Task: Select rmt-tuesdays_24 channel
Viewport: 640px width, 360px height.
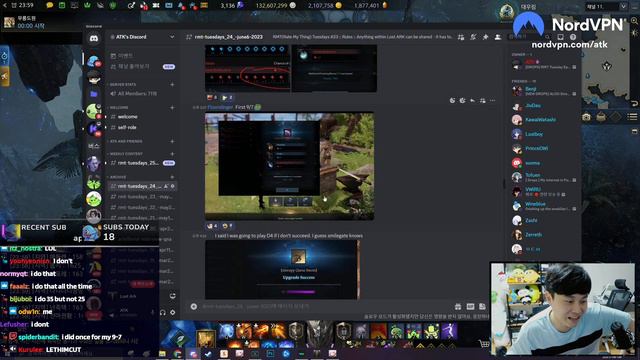Action: coord(142,186)
